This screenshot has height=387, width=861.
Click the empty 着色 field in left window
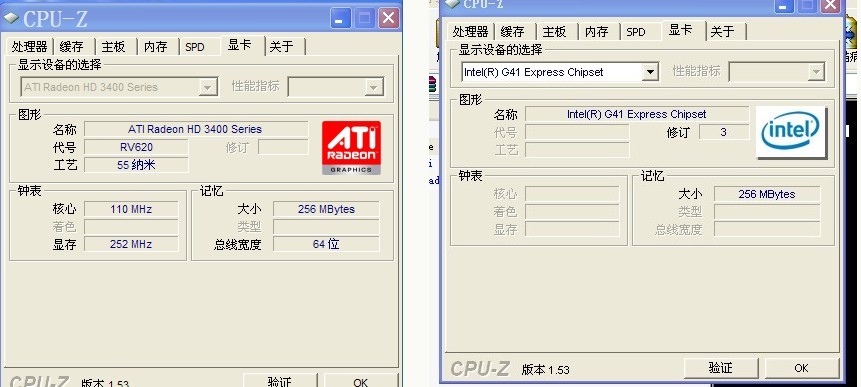131,227
